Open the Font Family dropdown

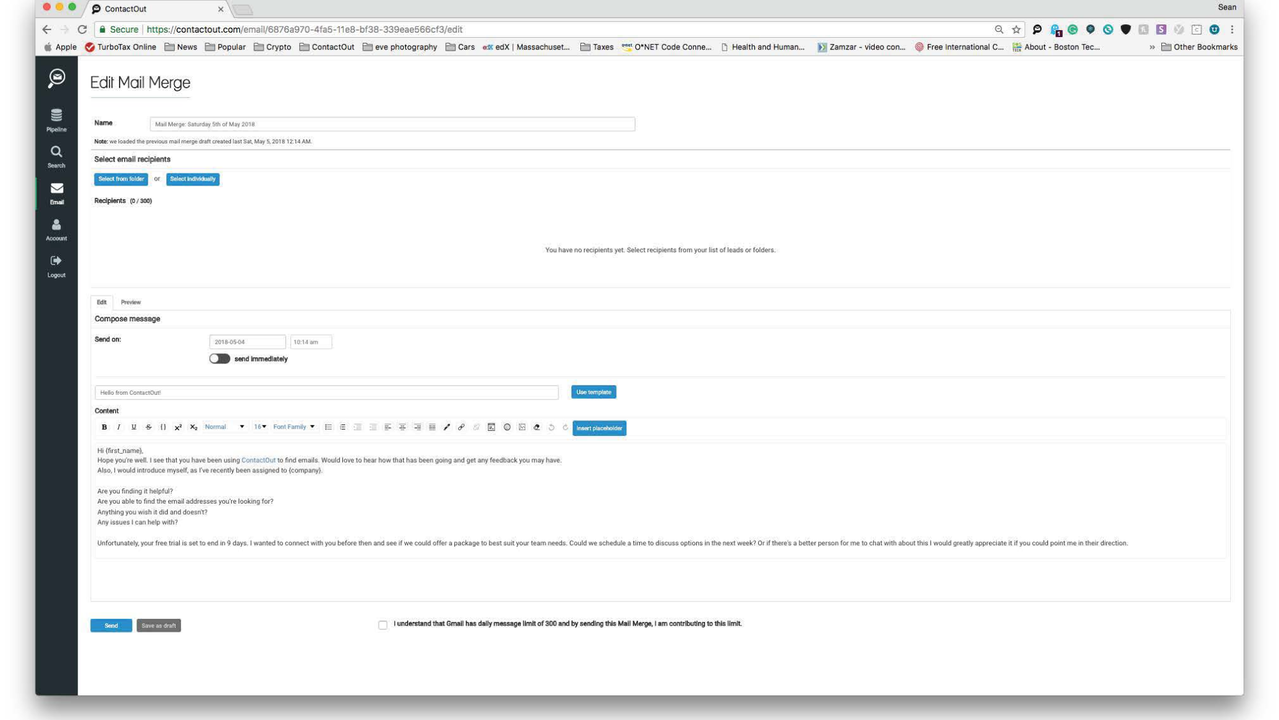pyautogui.click(x=291, y=427)
